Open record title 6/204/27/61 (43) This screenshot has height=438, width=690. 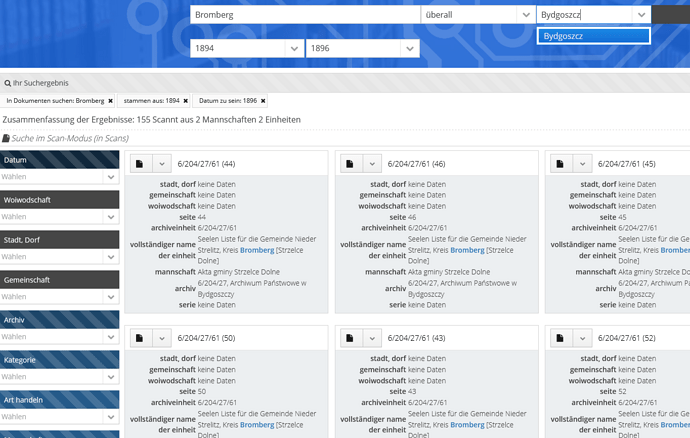(416, 338)
